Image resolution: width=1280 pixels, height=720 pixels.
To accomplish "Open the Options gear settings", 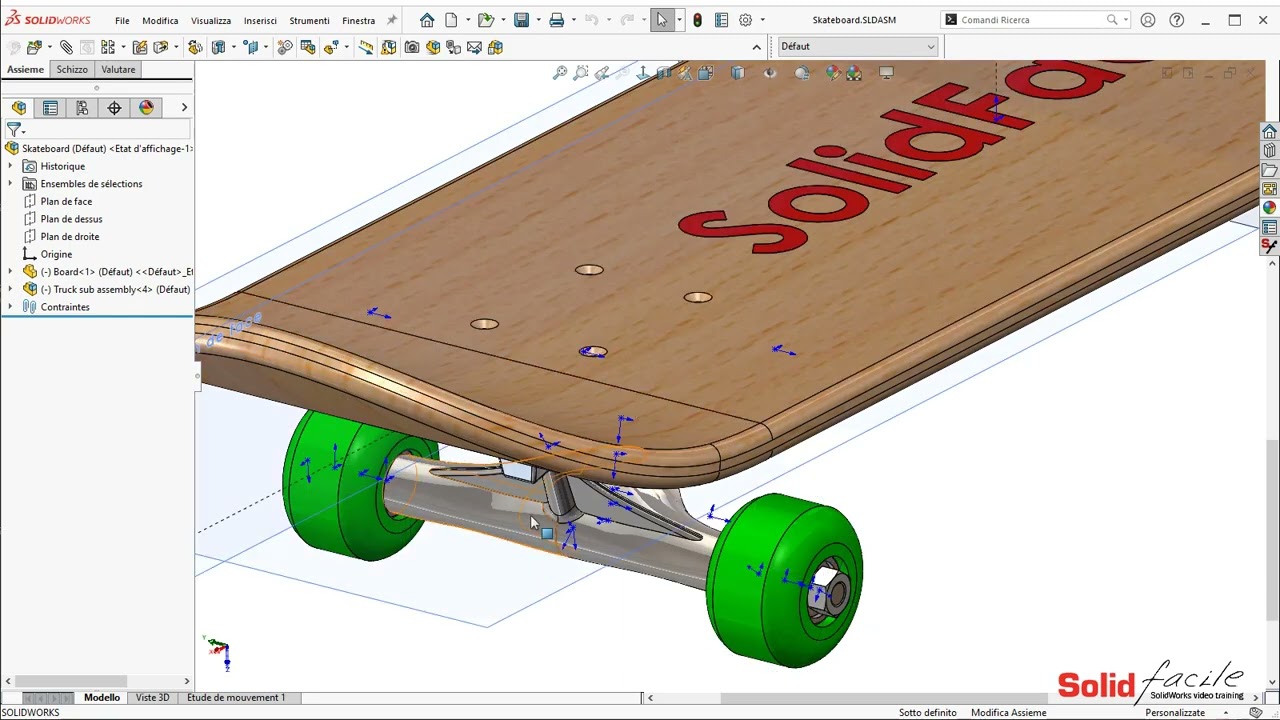I will tap(745, 20).
